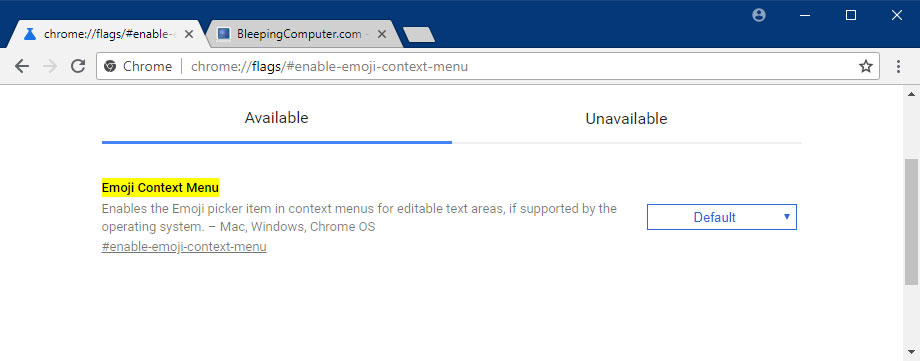Close the BleepingComputer.com tab
Screen dimensions: 920x361
(x=381, y=34)
